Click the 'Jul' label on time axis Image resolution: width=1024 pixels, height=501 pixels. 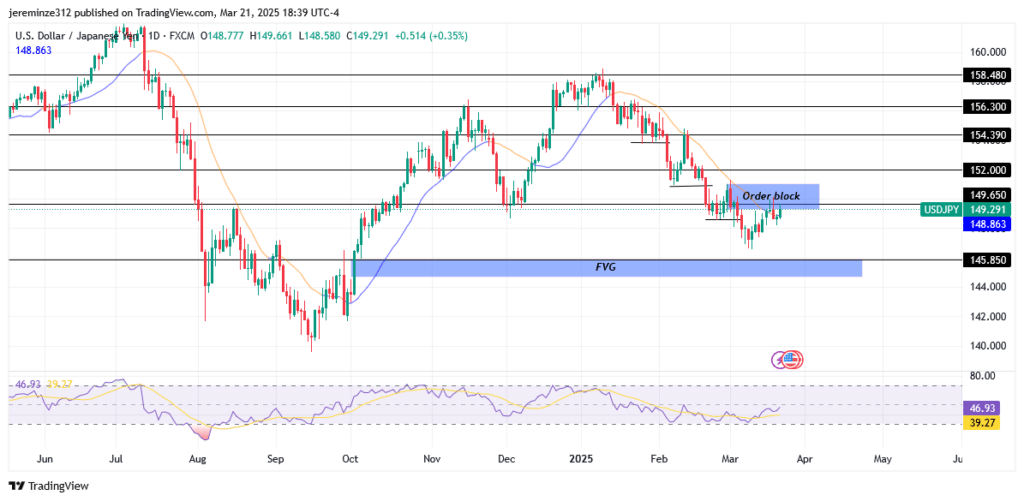tap(116, 459)
